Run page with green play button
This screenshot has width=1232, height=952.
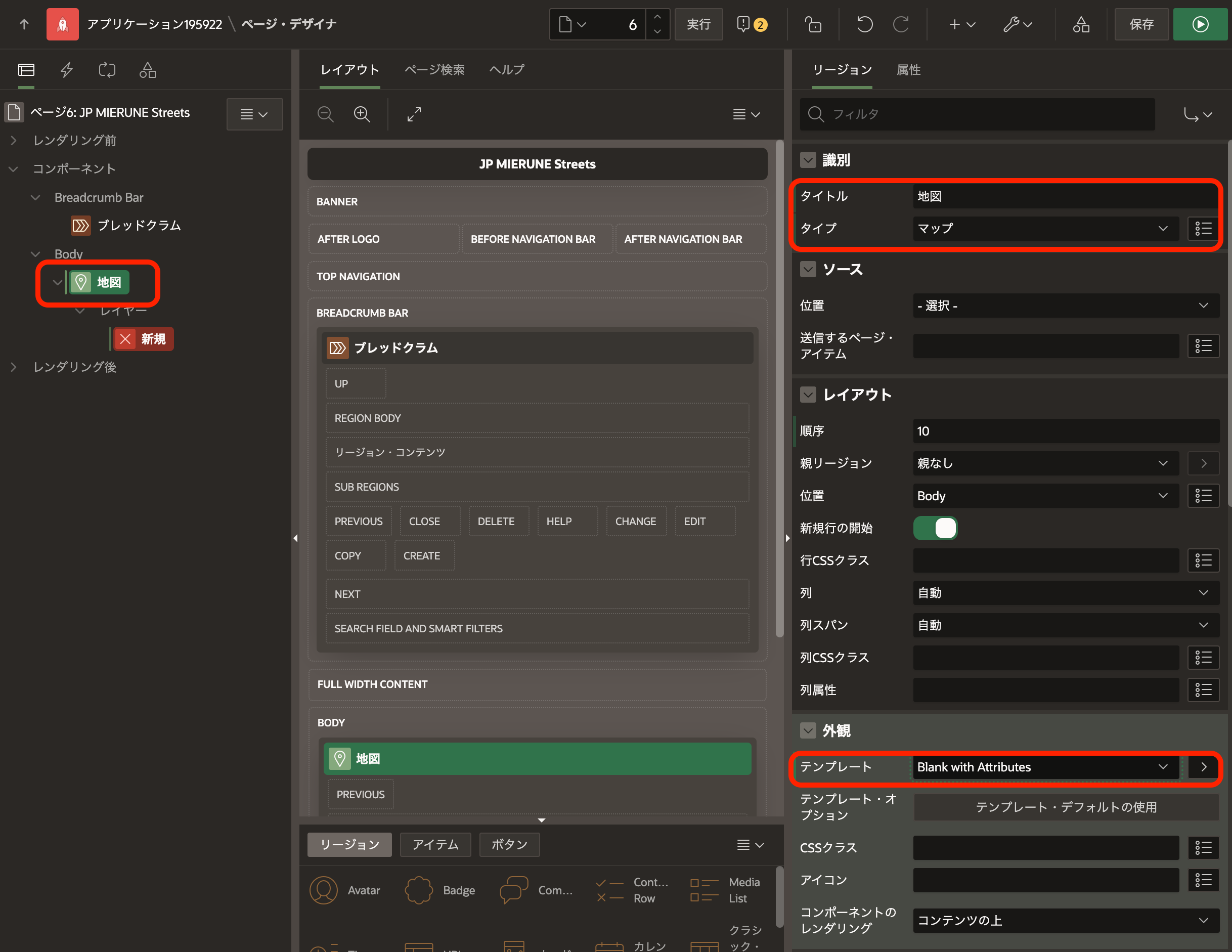[1200, 24]
